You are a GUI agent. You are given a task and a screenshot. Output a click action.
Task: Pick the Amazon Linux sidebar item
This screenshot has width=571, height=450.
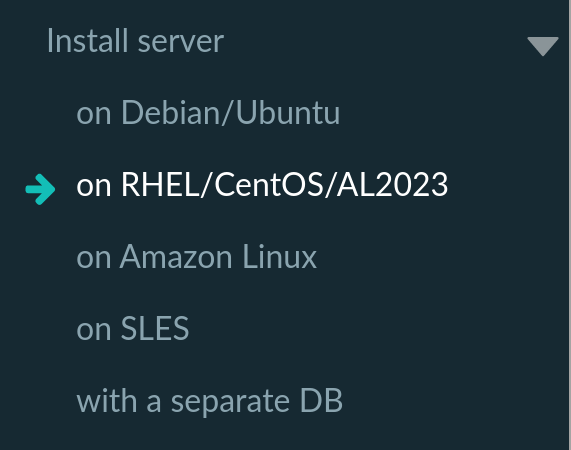(197, 257)
